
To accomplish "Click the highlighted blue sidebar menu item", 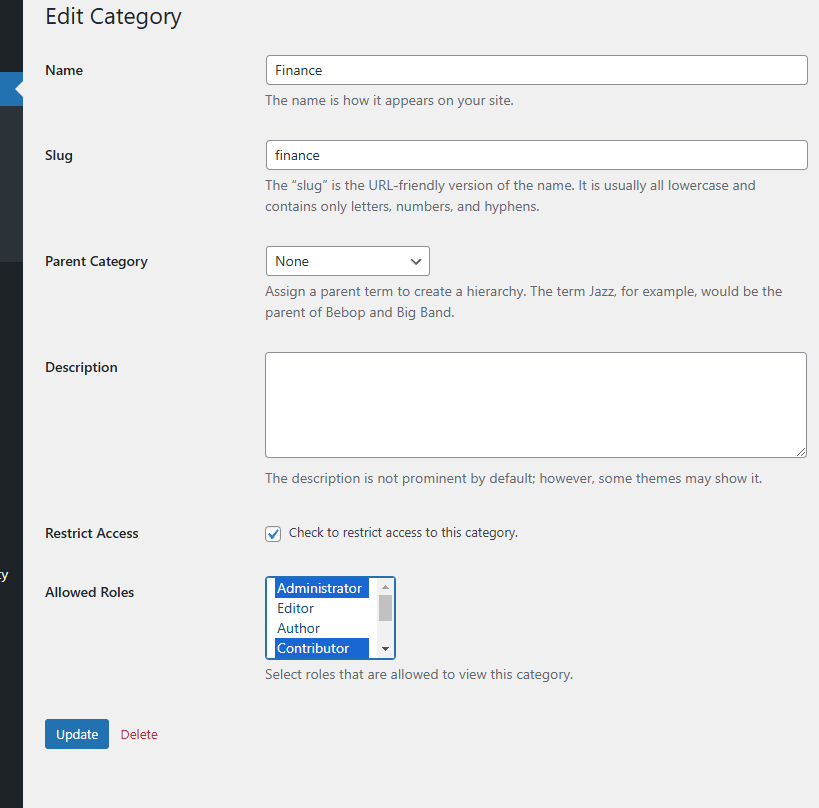I will pyautogui.click(x=10, y=89).
